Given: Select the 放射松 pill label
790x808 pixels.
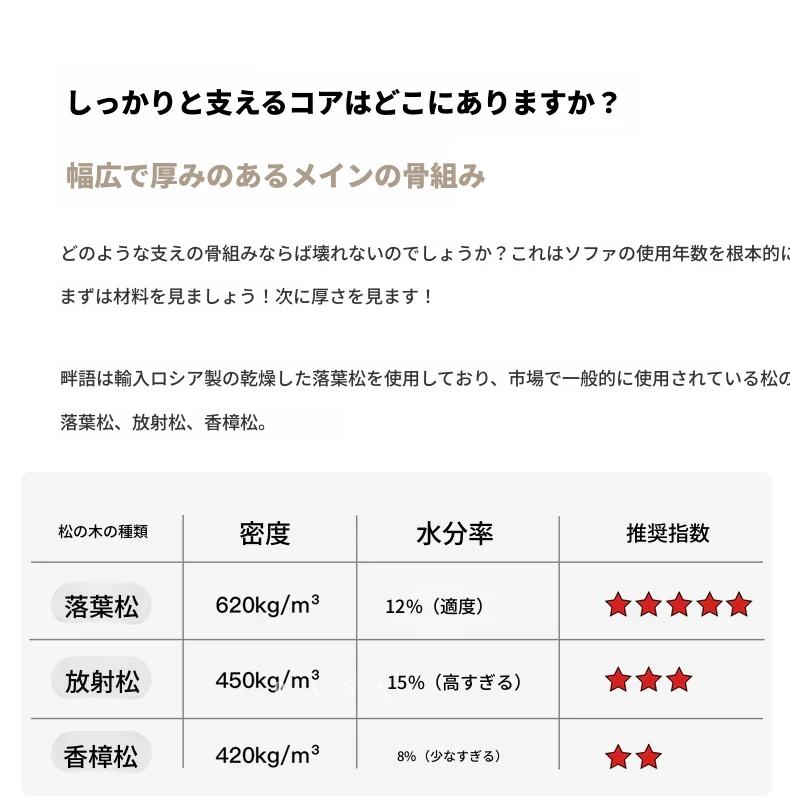Looking at the screenshot, I should 101,681.
